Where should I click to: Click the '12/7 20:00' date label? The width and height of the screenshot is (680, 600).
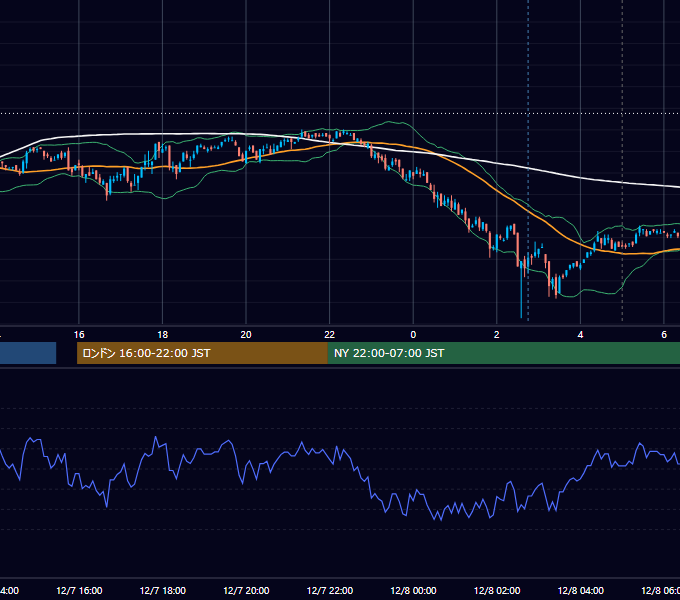pos(246,590)
